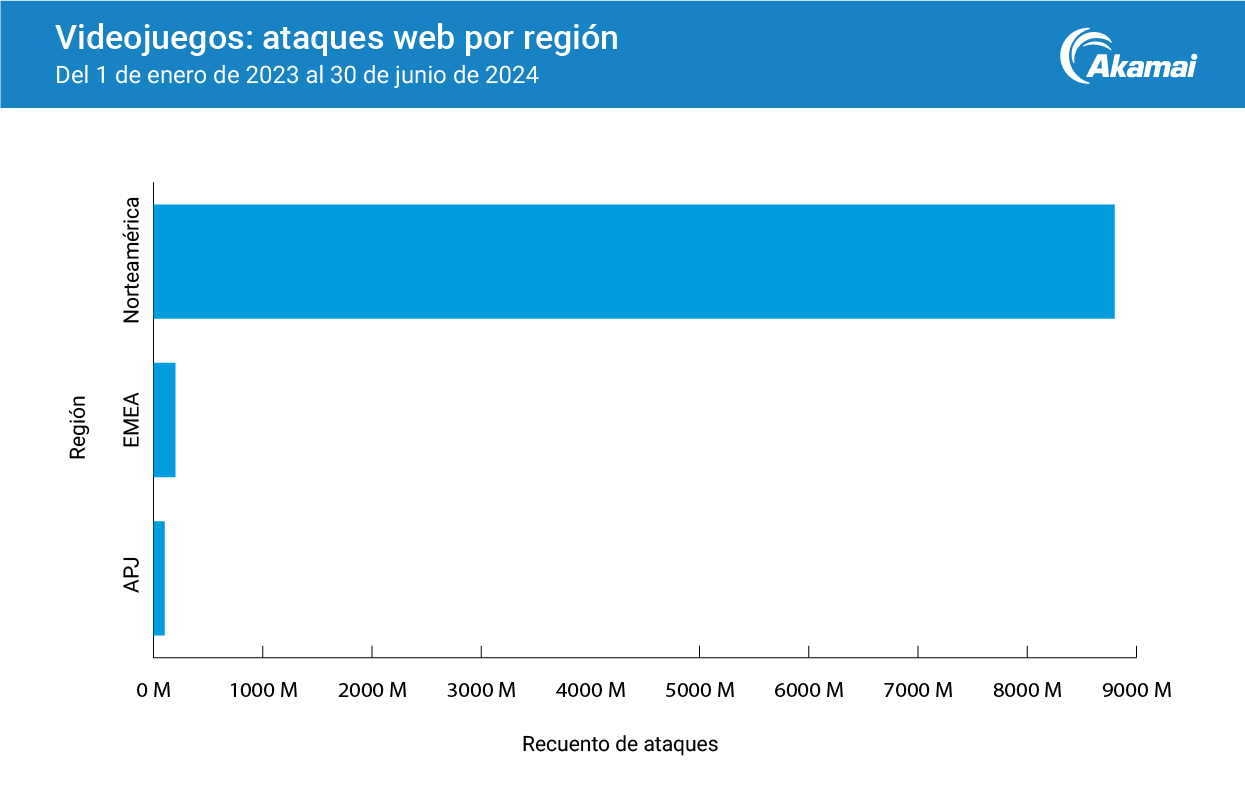Click the chart title 'Videojuegos: ataques web por región'

click(336, 38)
